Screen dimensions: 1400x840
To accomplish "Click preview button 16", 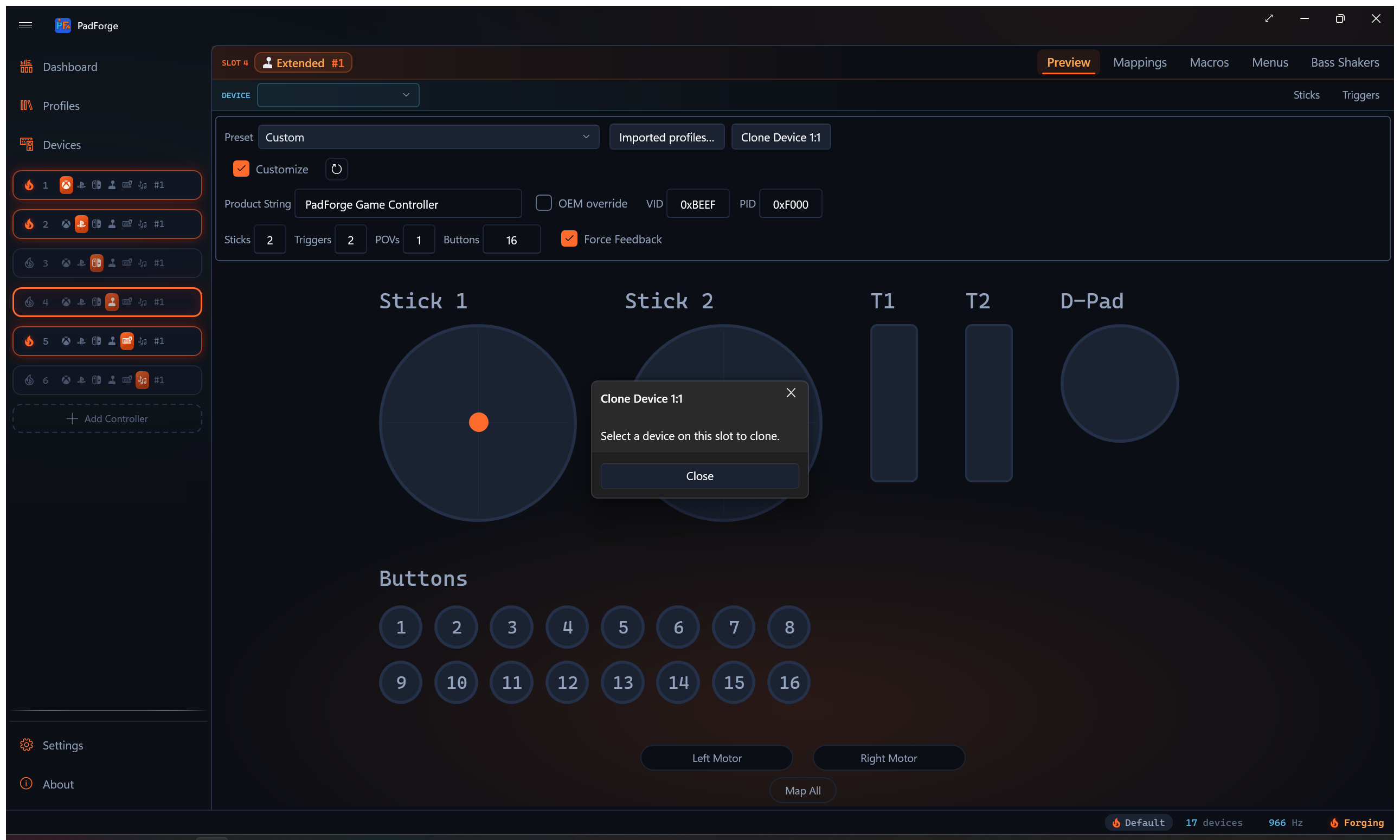I will pyautogui.click(x=789, y=682).
